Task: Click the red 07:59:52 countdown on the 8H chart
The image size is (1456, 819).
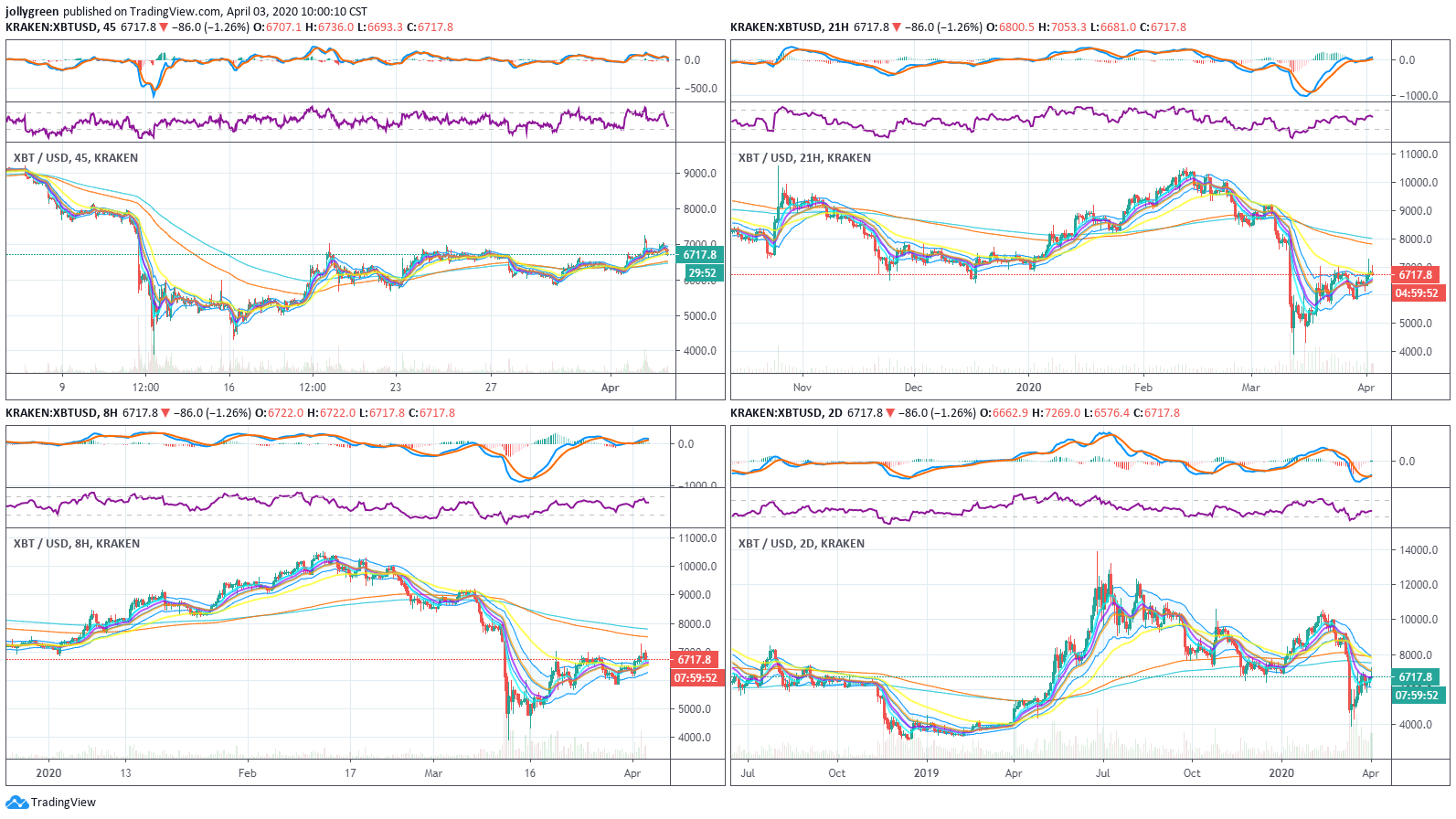Action: coord(696,678)
